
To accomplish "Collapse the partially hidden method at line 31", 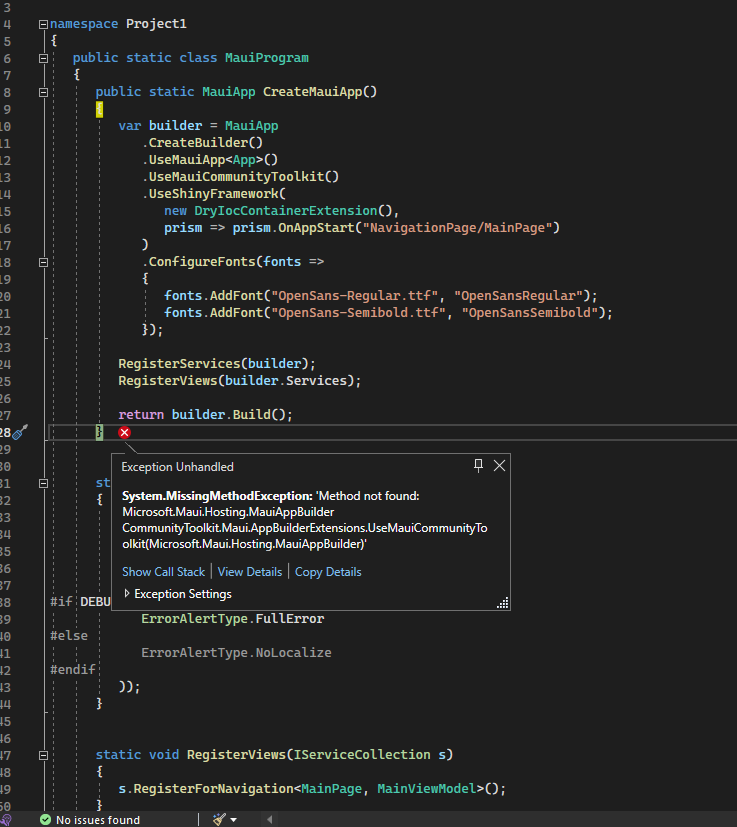I will [x=43, y=483].
